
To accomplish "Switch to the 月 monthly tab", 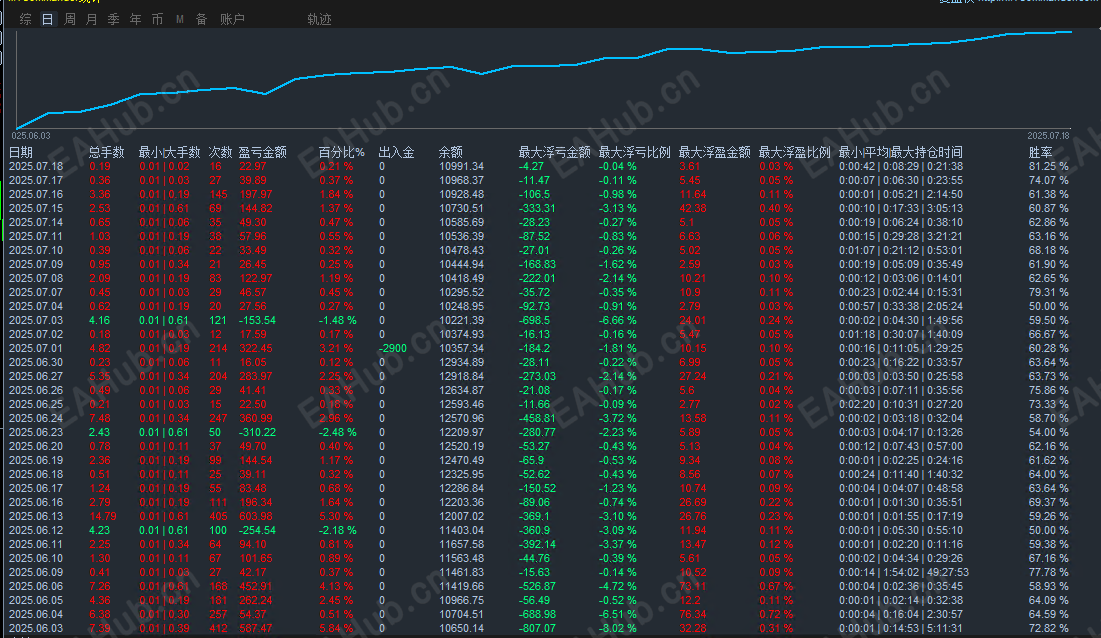I will (x=91, y=19).
